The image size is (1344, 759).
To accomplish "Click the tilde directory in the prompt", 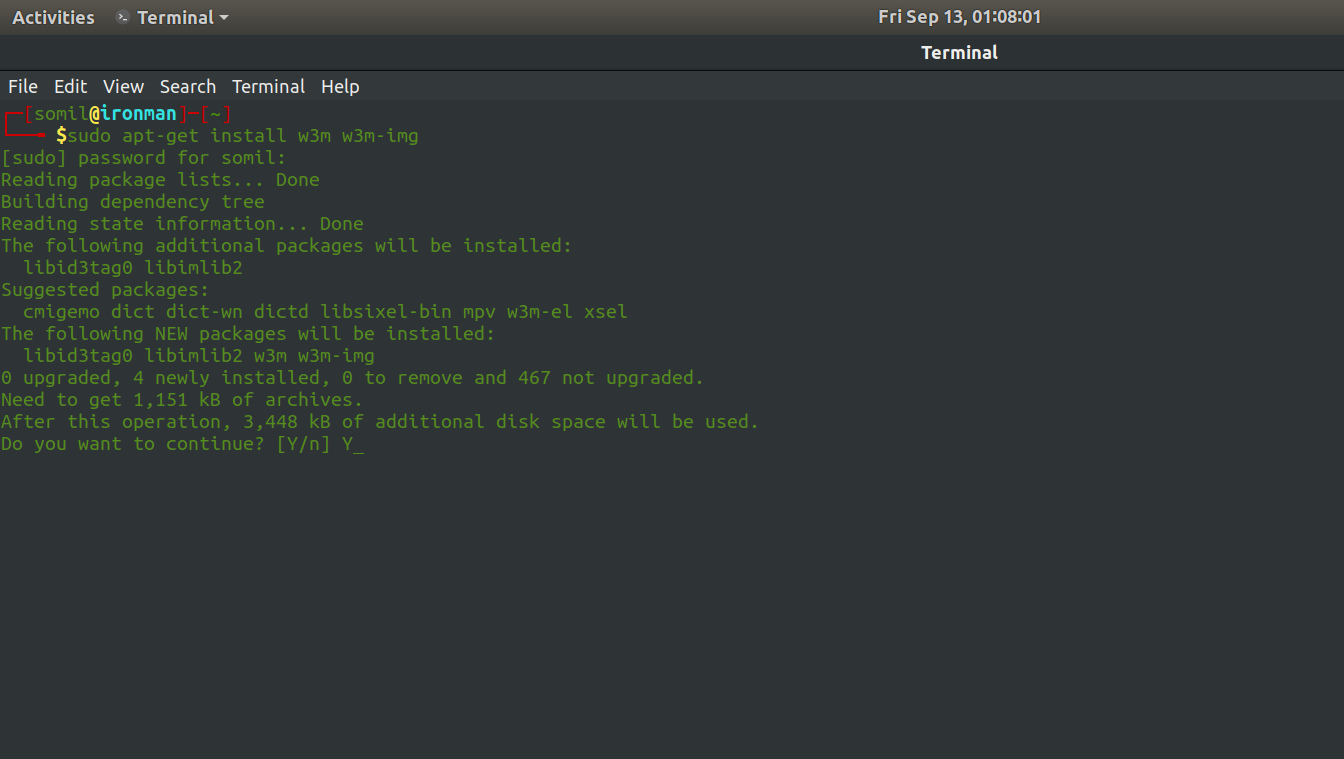I will pos(215,113).
